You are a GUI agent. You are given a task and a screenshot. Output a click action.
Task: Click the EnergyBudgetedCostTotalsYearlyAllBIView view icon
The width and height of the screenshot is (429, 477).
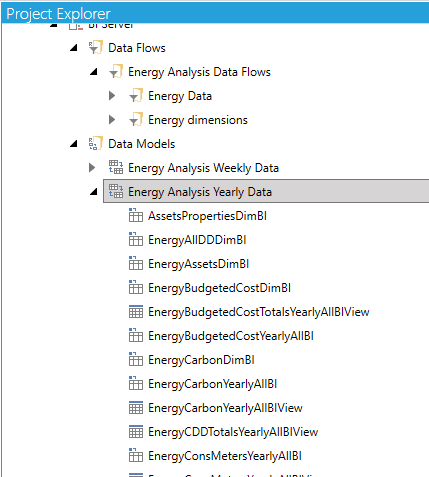136,312
